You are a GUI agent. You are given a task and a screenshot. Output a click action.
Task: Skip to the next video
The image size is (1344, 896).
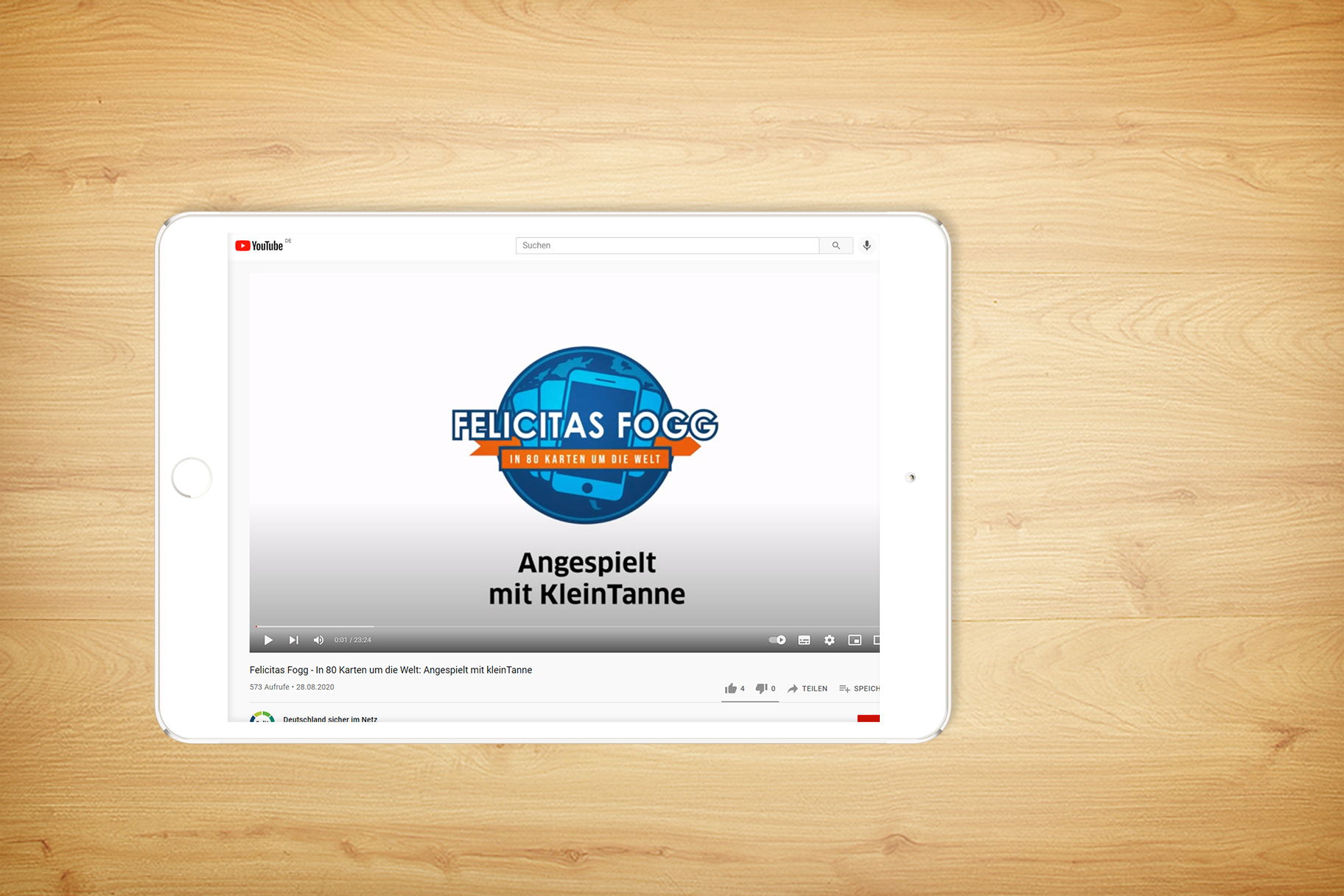[293, 640]
